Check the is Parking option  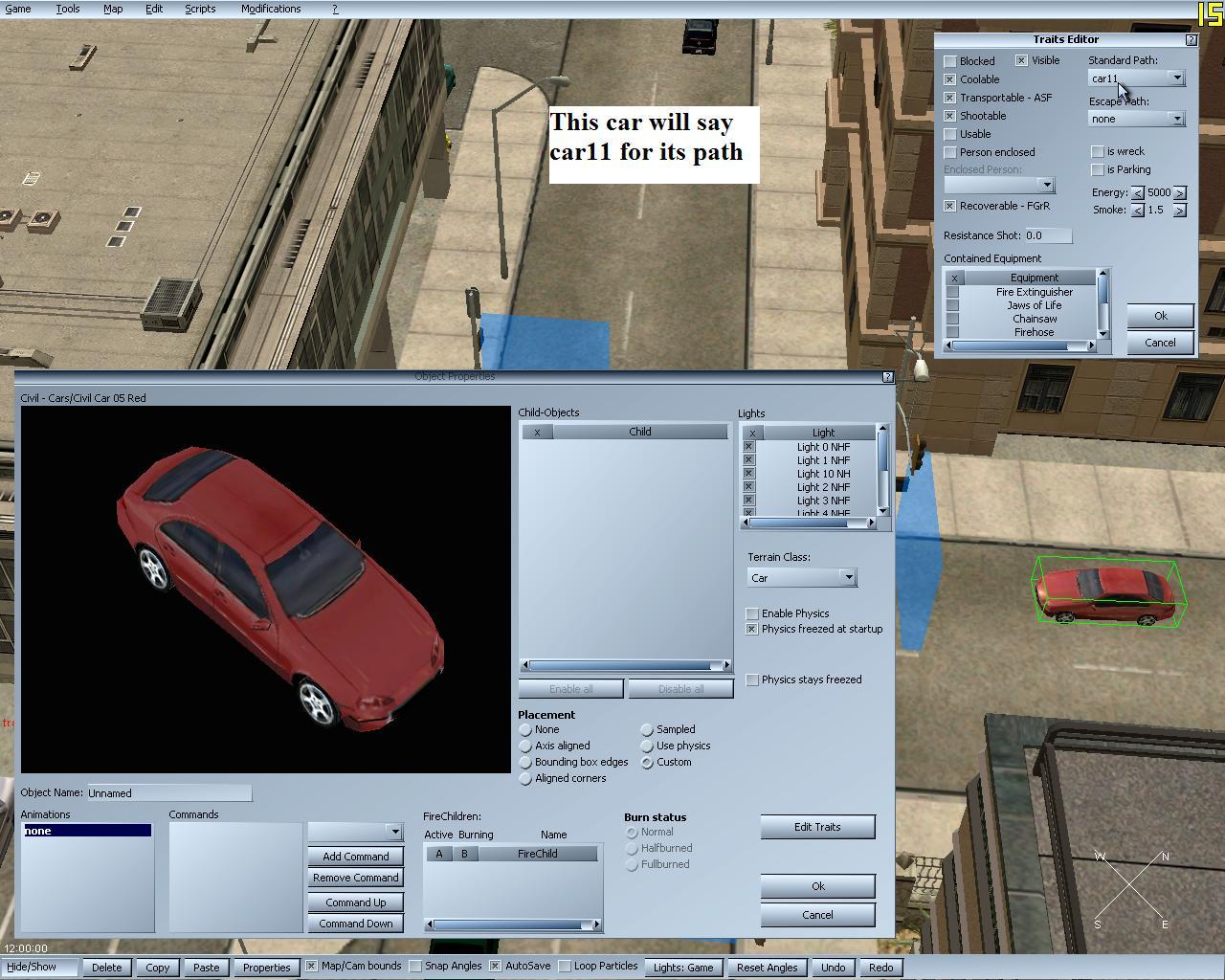(x=1097, y=169)
